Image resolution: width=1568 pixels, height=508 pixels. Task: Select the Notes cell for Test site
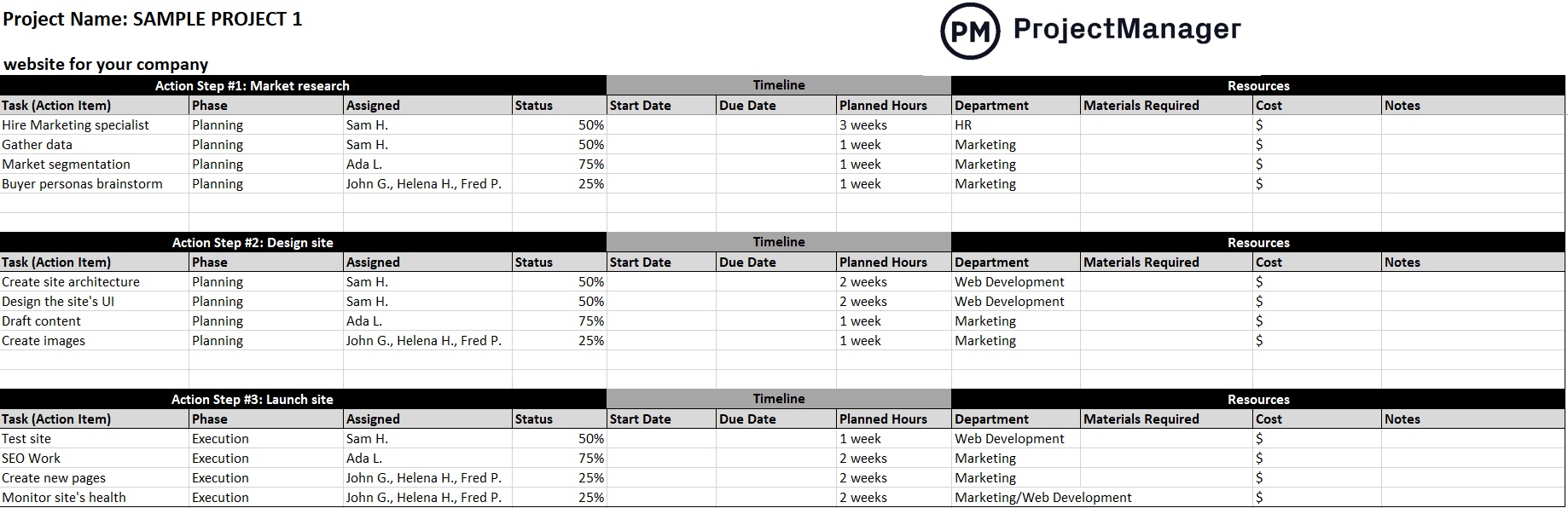pyautogui.click(x=1473, y=438)
